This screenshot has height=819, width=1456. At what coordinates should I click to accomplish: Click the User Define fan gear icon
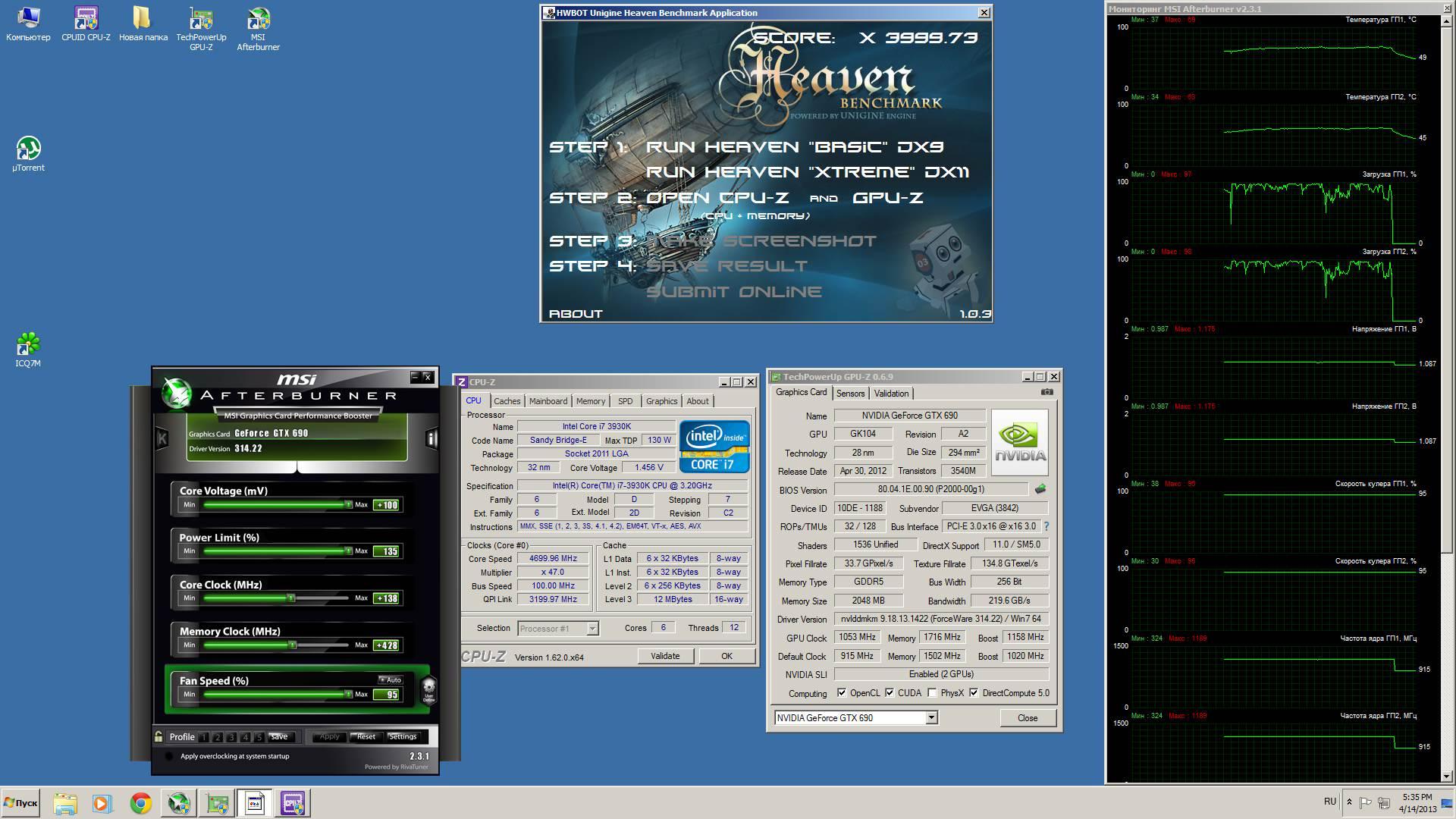[x=428, y=689]
